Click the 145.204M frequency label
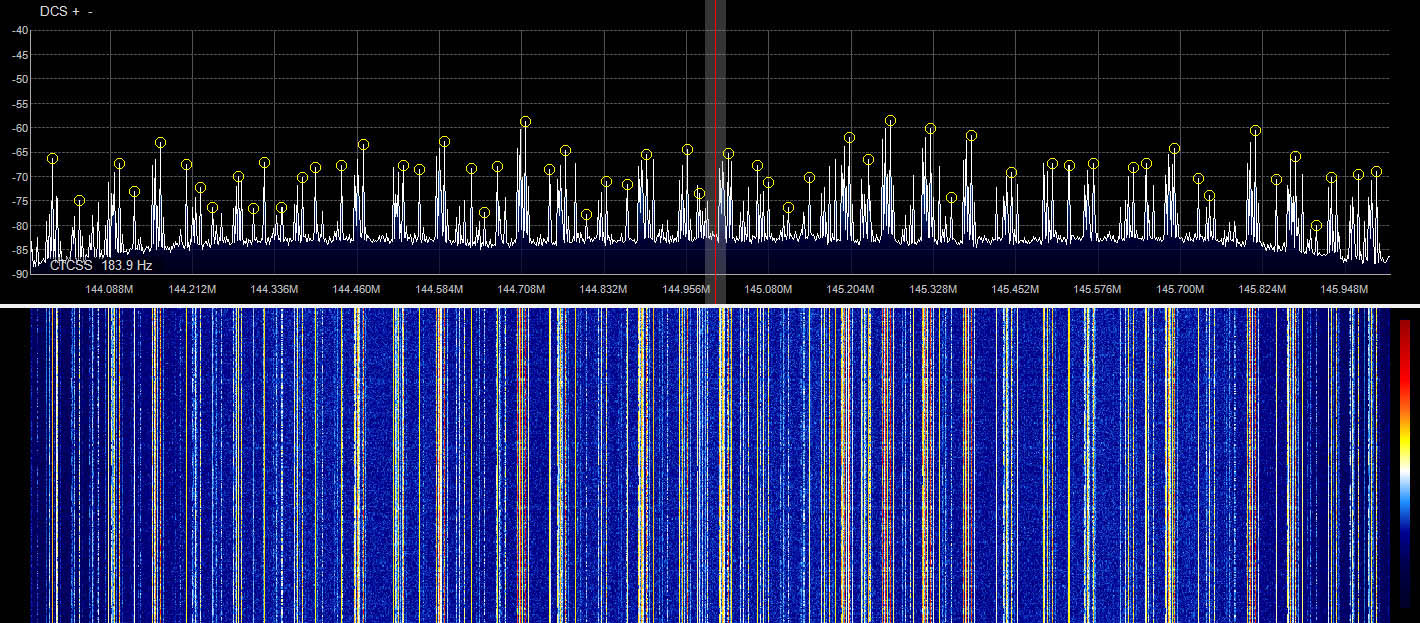Viewport: 1420px width, 623px height. (850, 290)
